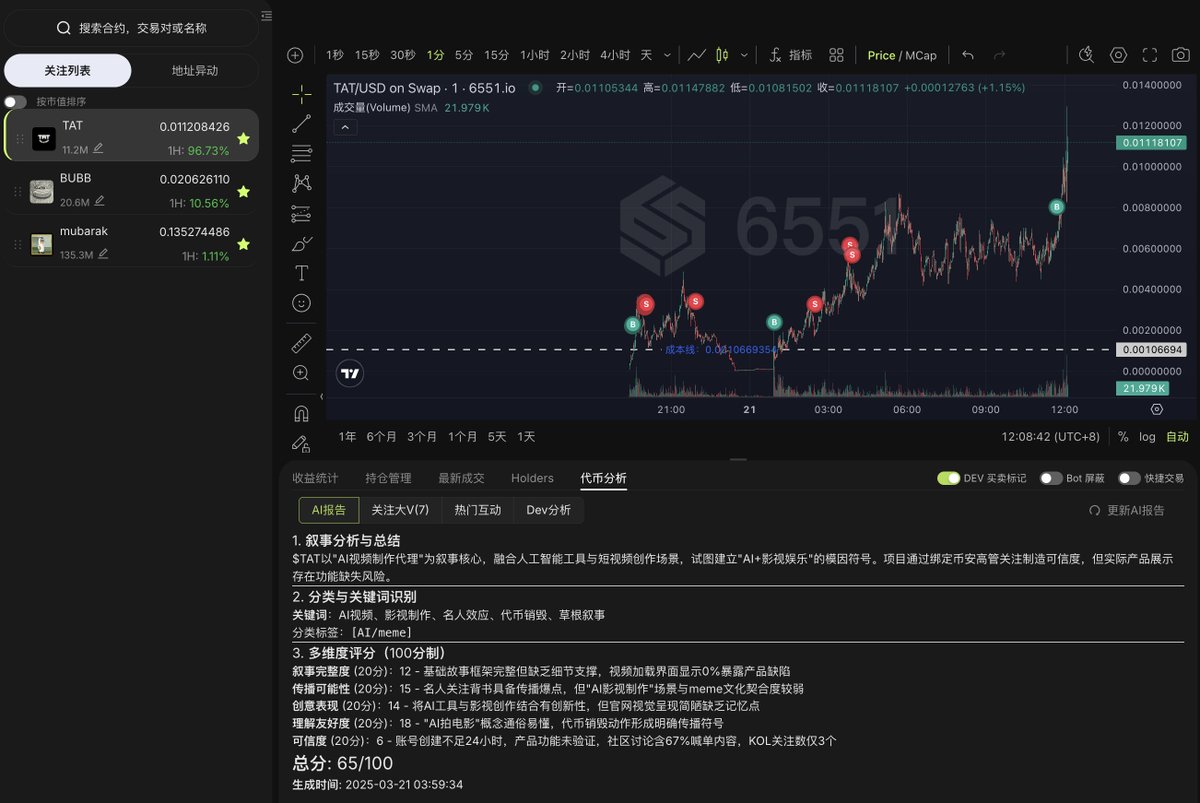Open the forecasting and measurement tools
1200x803 pixels.
(x=301, y=213)
